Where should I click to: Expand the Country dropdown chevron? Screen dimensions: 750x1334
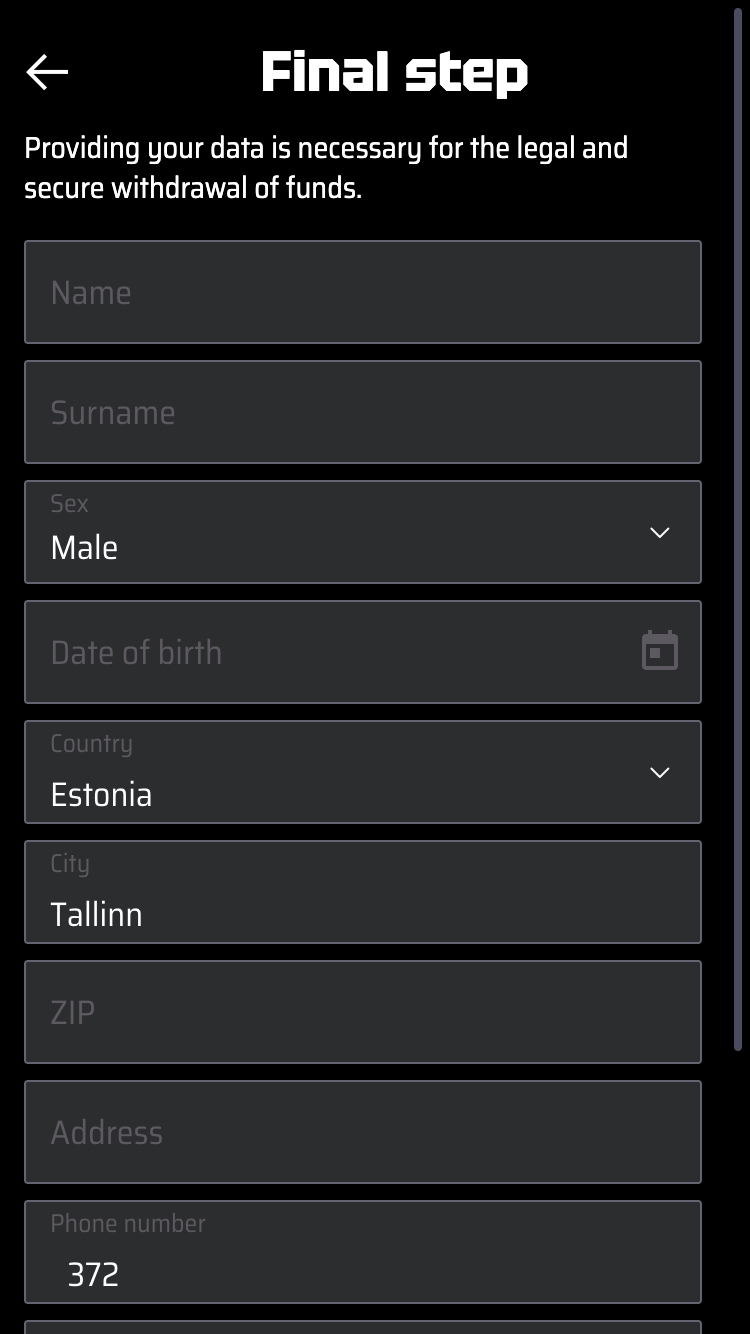pos(659,772)
